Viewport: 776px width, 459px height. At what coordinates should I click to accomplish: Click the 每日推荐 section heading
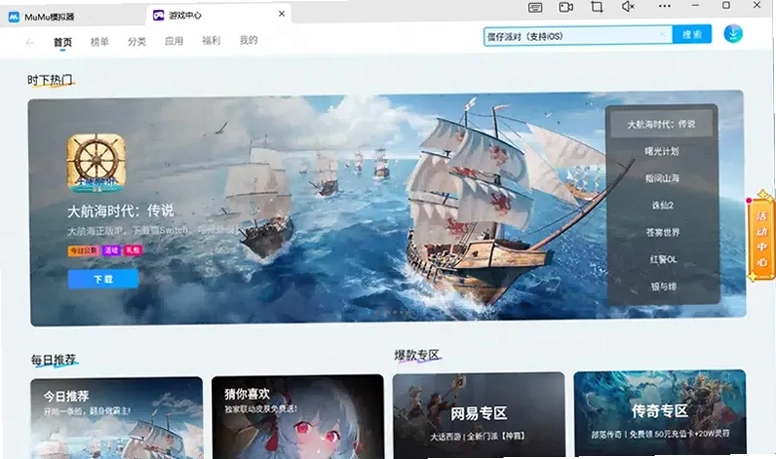click(54, 359)
